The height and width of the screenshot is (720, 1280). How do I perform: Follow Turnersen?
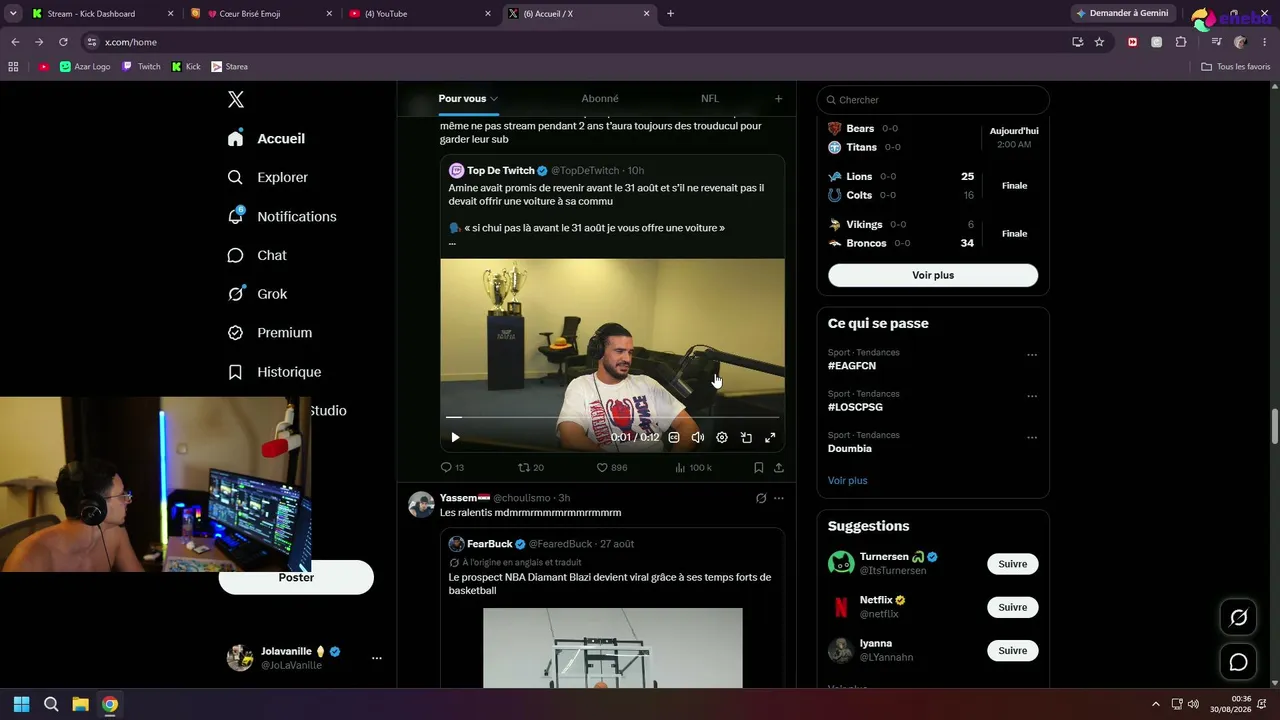[1013, 564]
